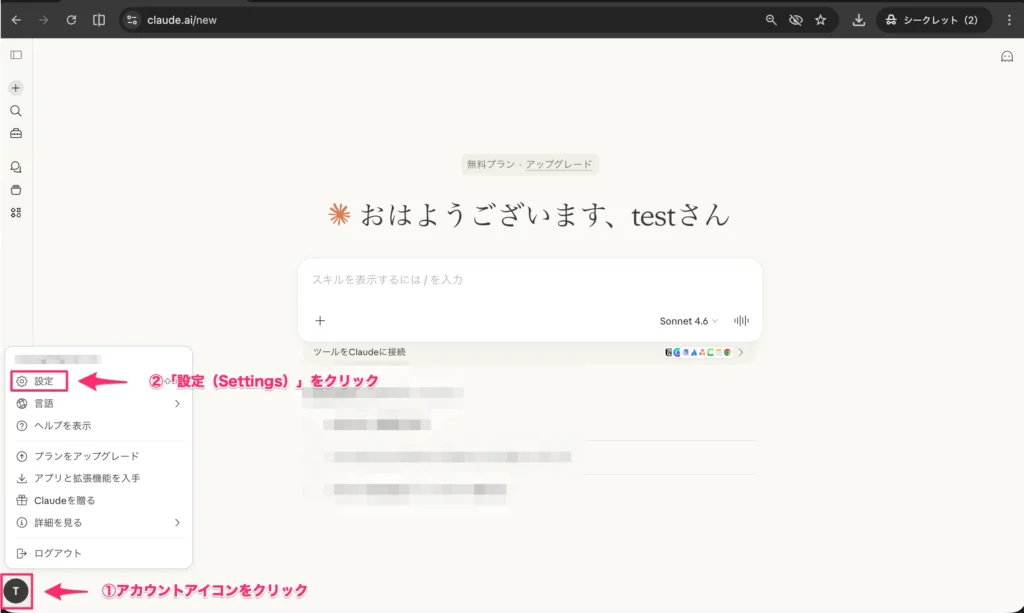The height and width of the screenshot is (613, 1024).
Task: Click the attach plus icon in the message box
Action: (x=320, y=320)
